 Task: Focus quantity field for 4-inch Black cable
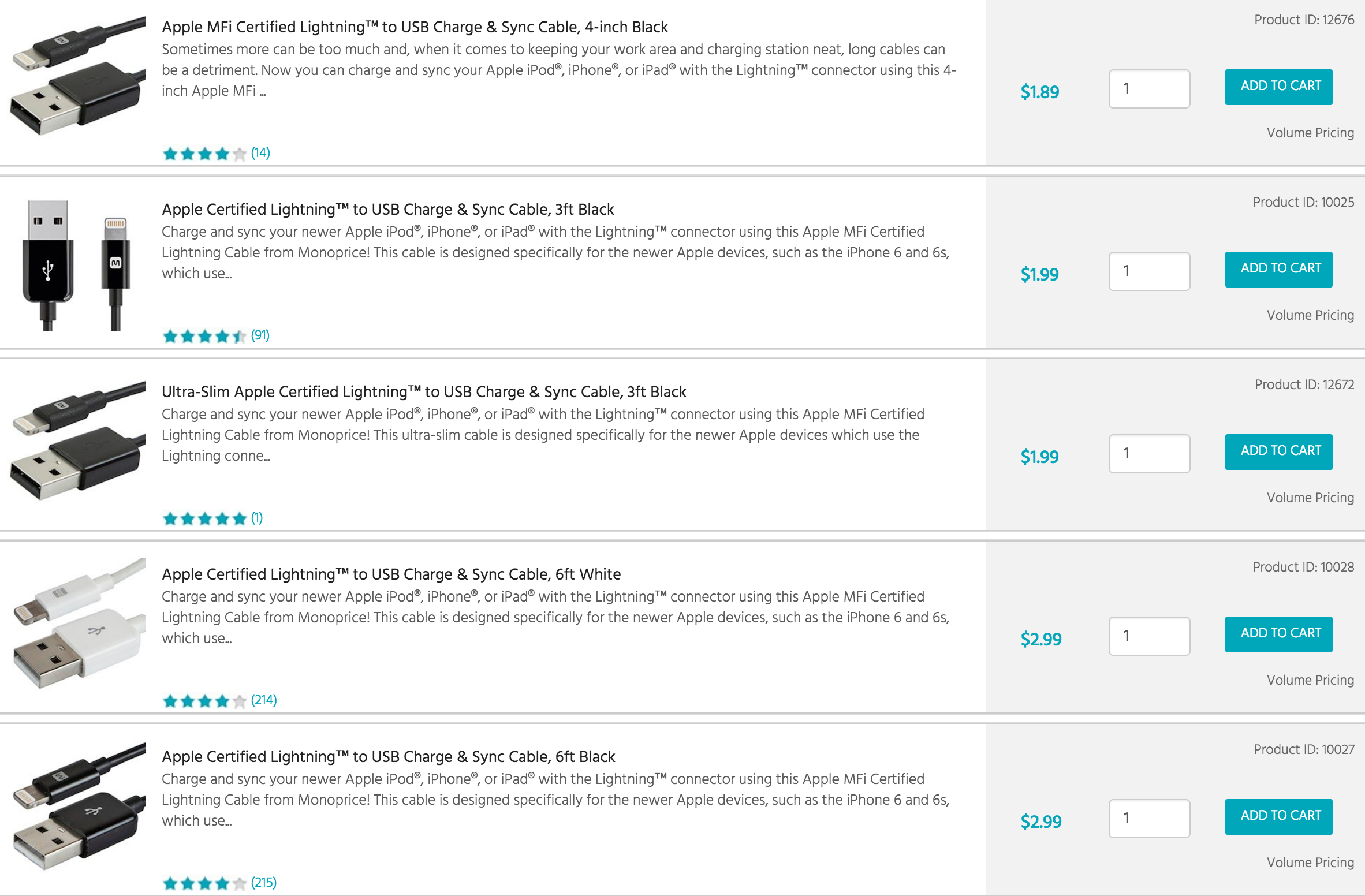1149,88
